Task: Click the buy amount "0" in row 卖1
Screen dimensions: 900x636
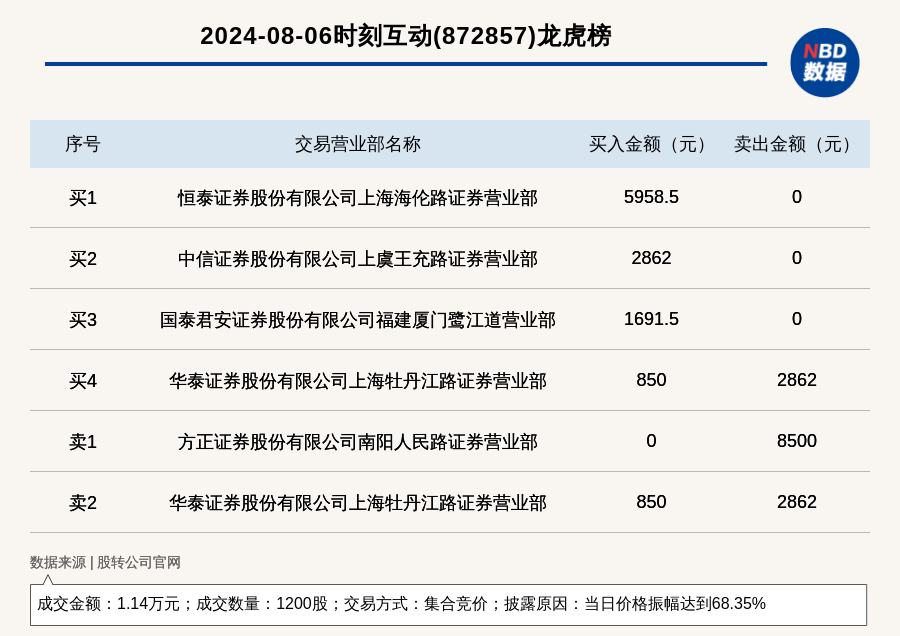Action: [x=651, y=441]
